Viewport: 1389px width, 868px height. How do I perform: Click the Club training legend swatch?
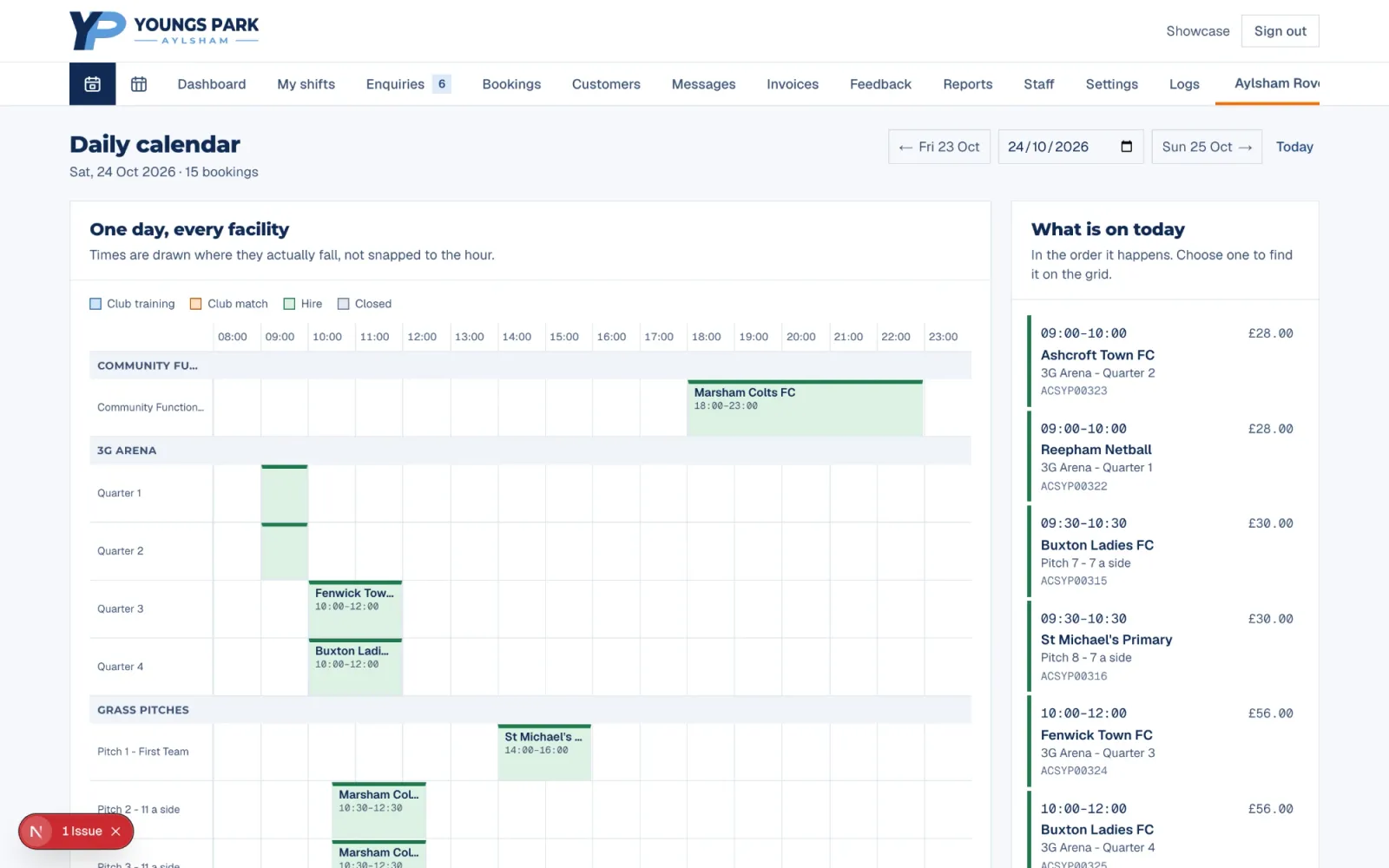click(95, 304)
